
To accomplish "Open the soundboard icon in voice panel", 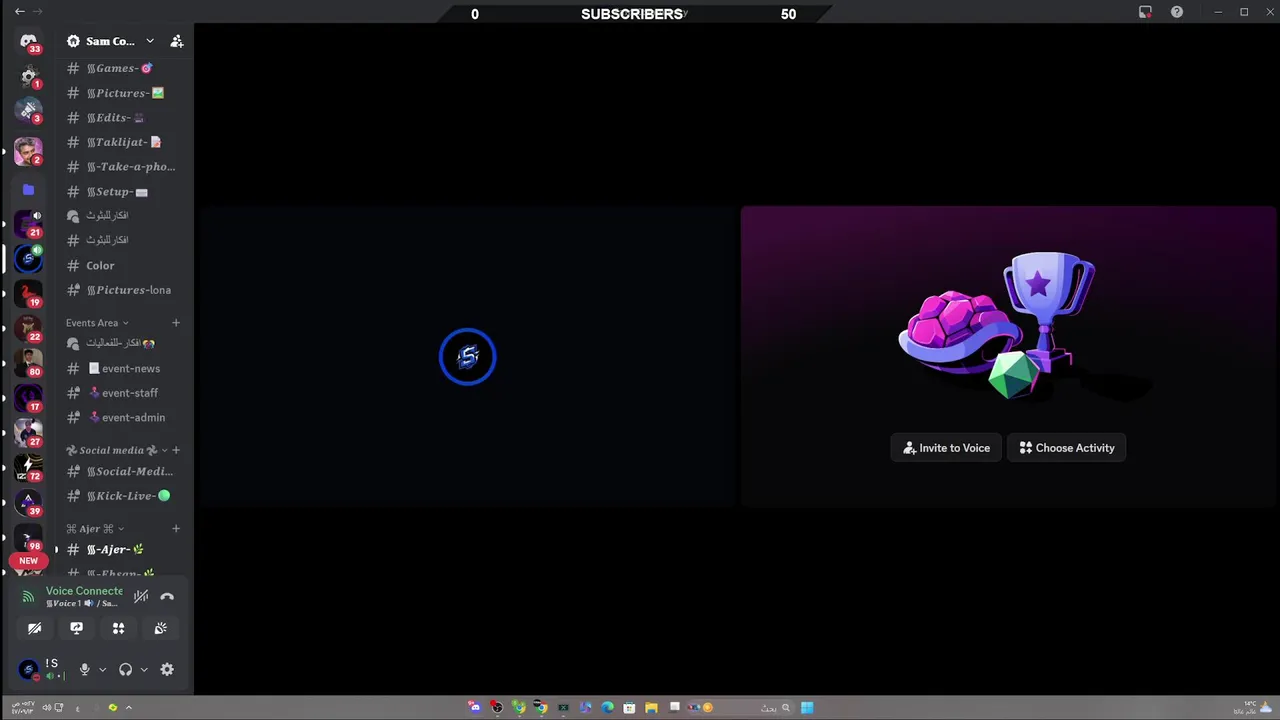I will [x=160, y=628].
